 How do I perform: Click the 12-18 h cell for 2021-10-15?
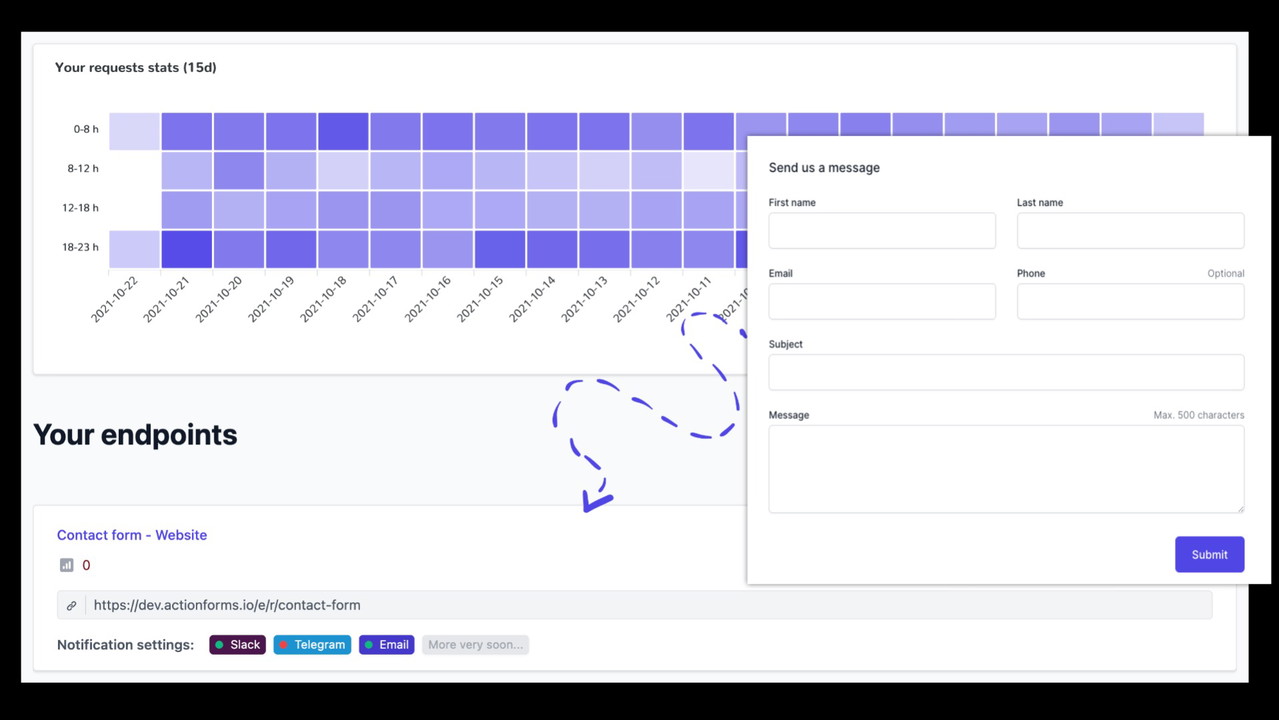(x=499, y=210)
